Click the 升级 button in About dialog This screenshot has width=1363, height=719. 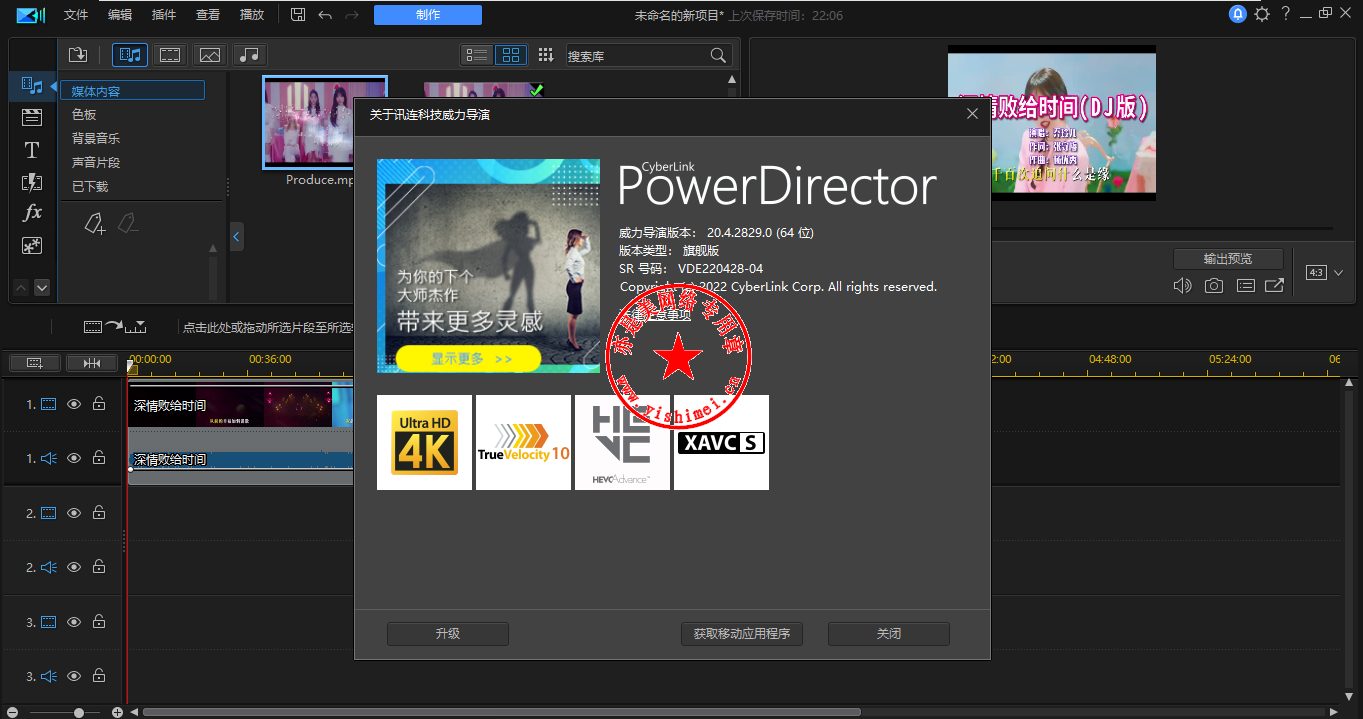click(x=448, y=634)
